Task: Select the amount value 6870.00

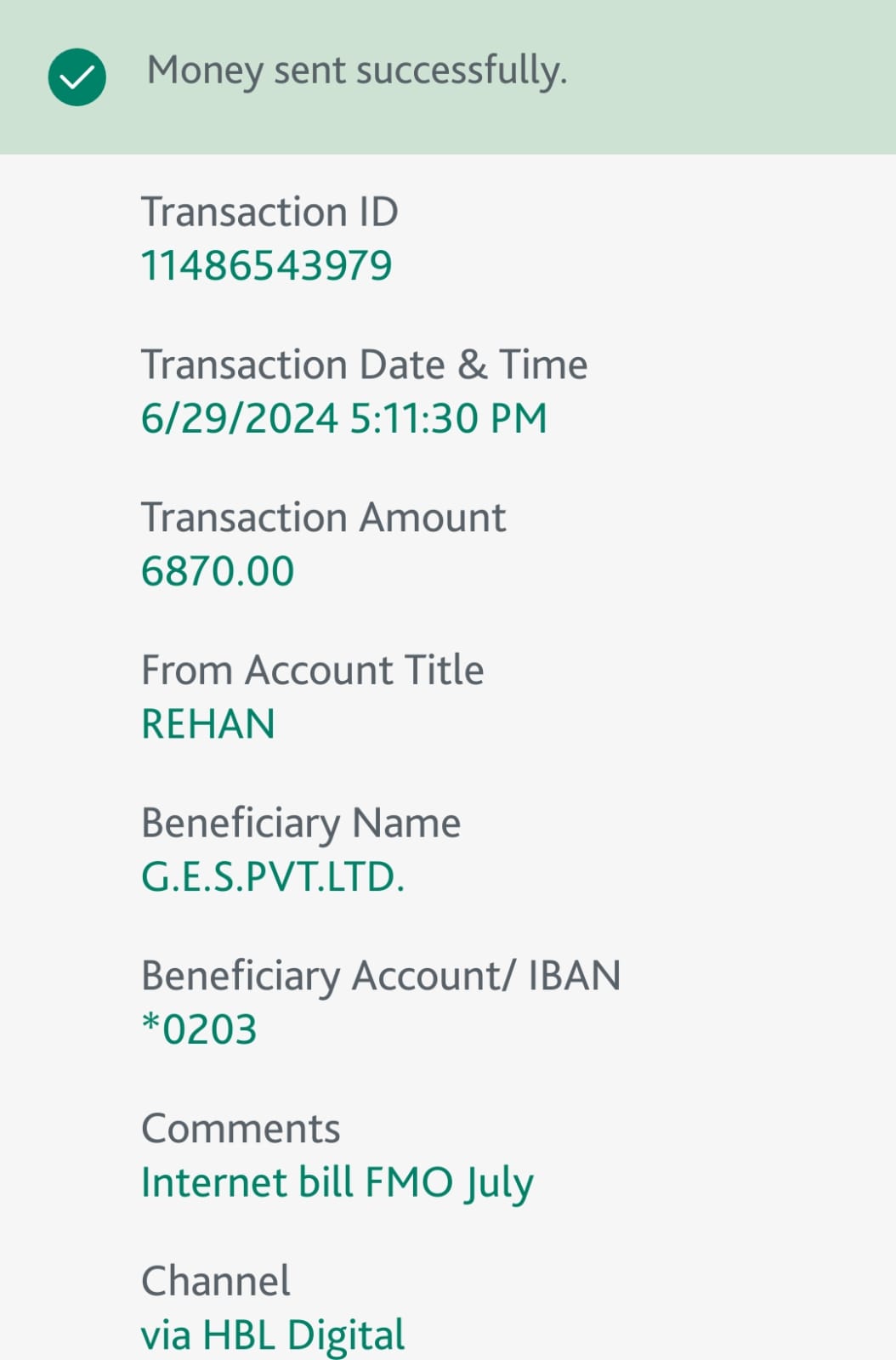Action: [218, 571]
